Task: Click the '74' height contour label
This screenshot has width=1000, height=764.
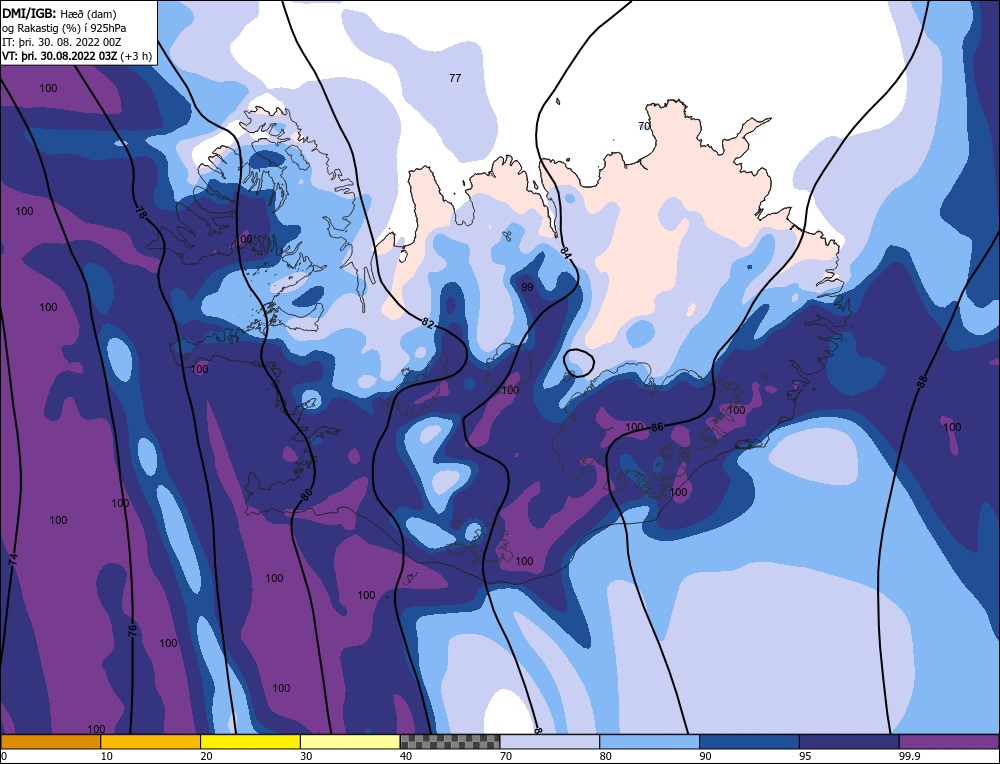Action: tap(13, 559)
